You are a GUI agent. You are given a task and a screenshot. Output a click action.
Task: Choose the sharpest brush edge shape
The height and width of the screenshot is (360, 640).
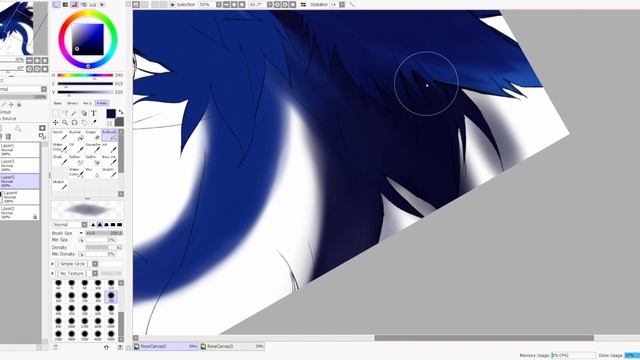coord(93,224)
